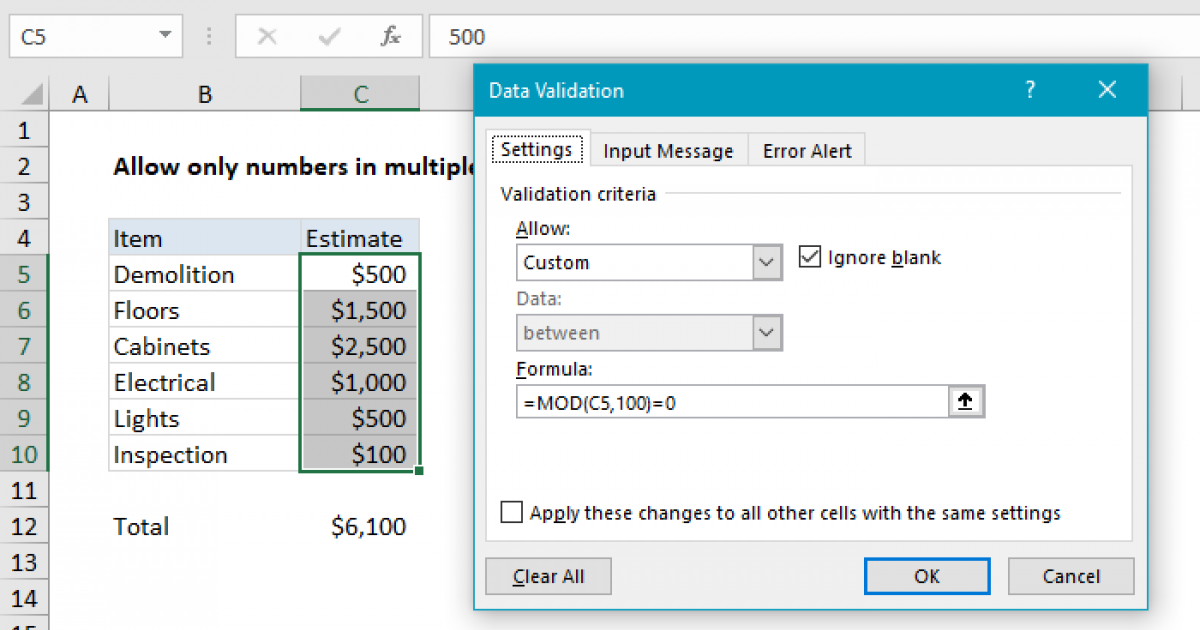
Task: Click the Cancel X in the formula bar
Action: (x=267, y=37)
